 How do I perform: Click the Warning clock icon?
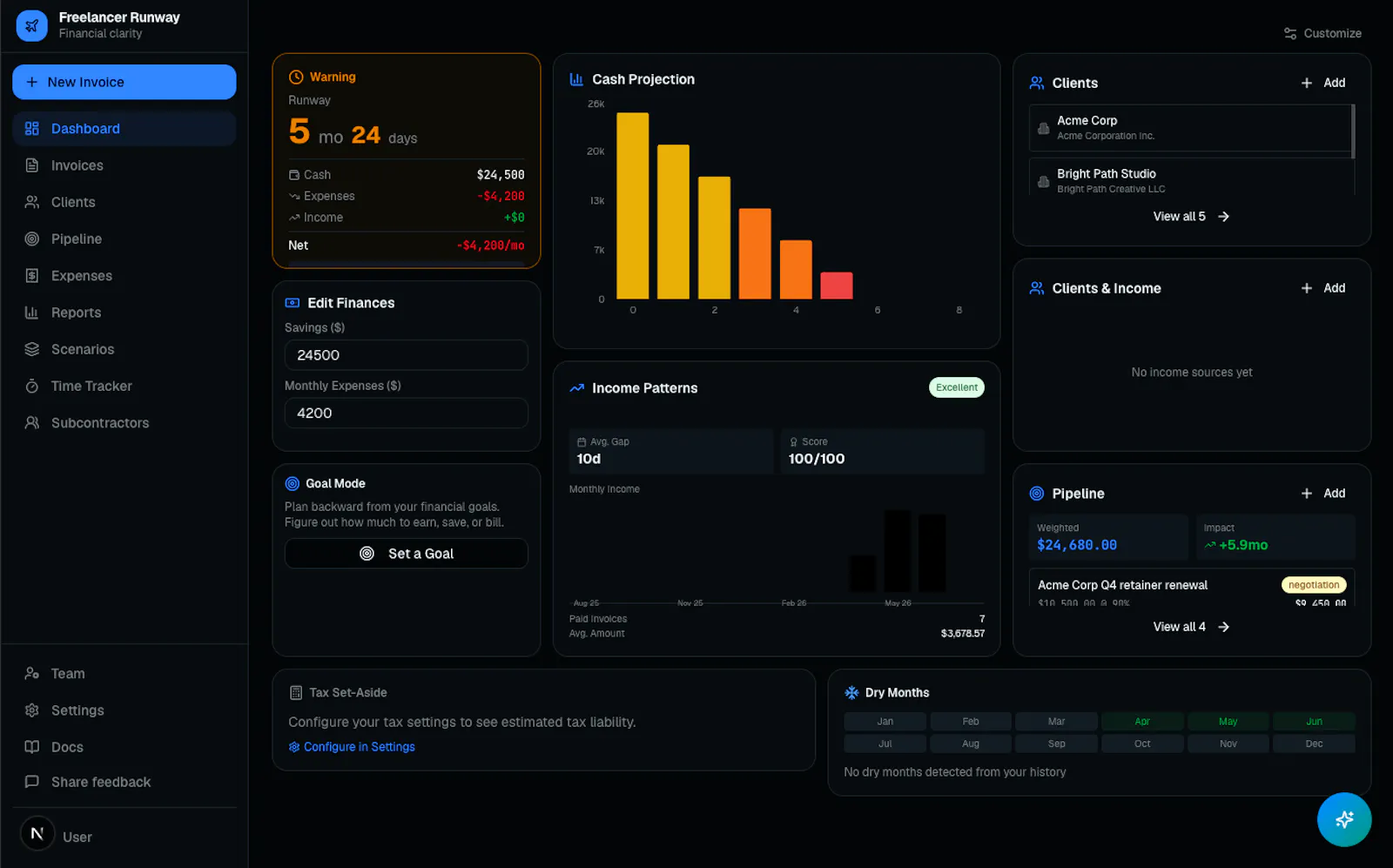pyautogui.click(x=296, y=77)
